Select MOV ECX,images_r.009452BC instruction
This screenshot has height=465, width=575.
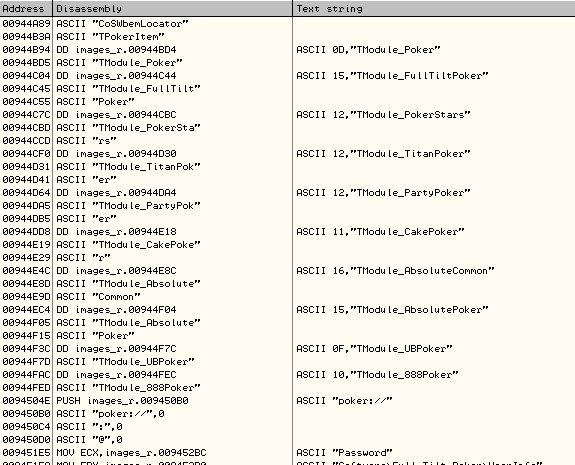point(131,453)
